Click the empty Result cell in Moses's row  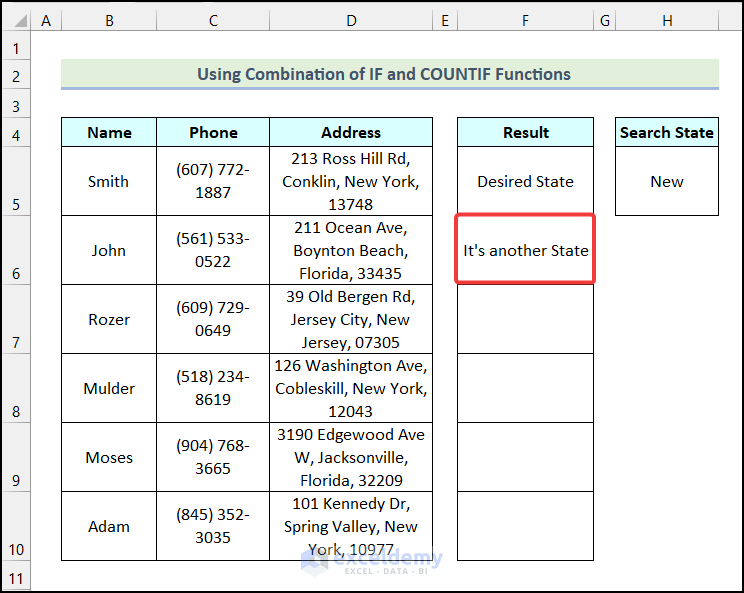pyautogui.click(x=525, y=457)
